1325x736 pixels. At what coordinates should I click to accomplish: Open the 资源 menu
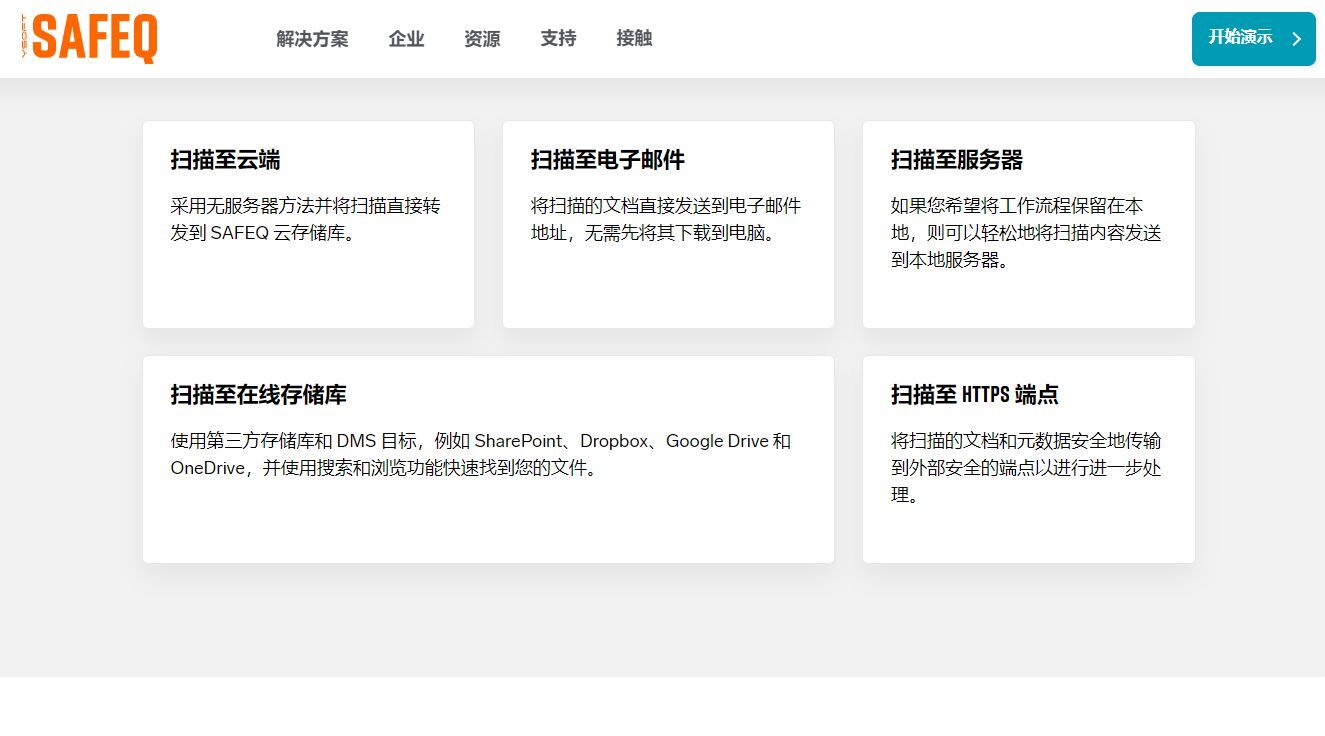[482, 39]
